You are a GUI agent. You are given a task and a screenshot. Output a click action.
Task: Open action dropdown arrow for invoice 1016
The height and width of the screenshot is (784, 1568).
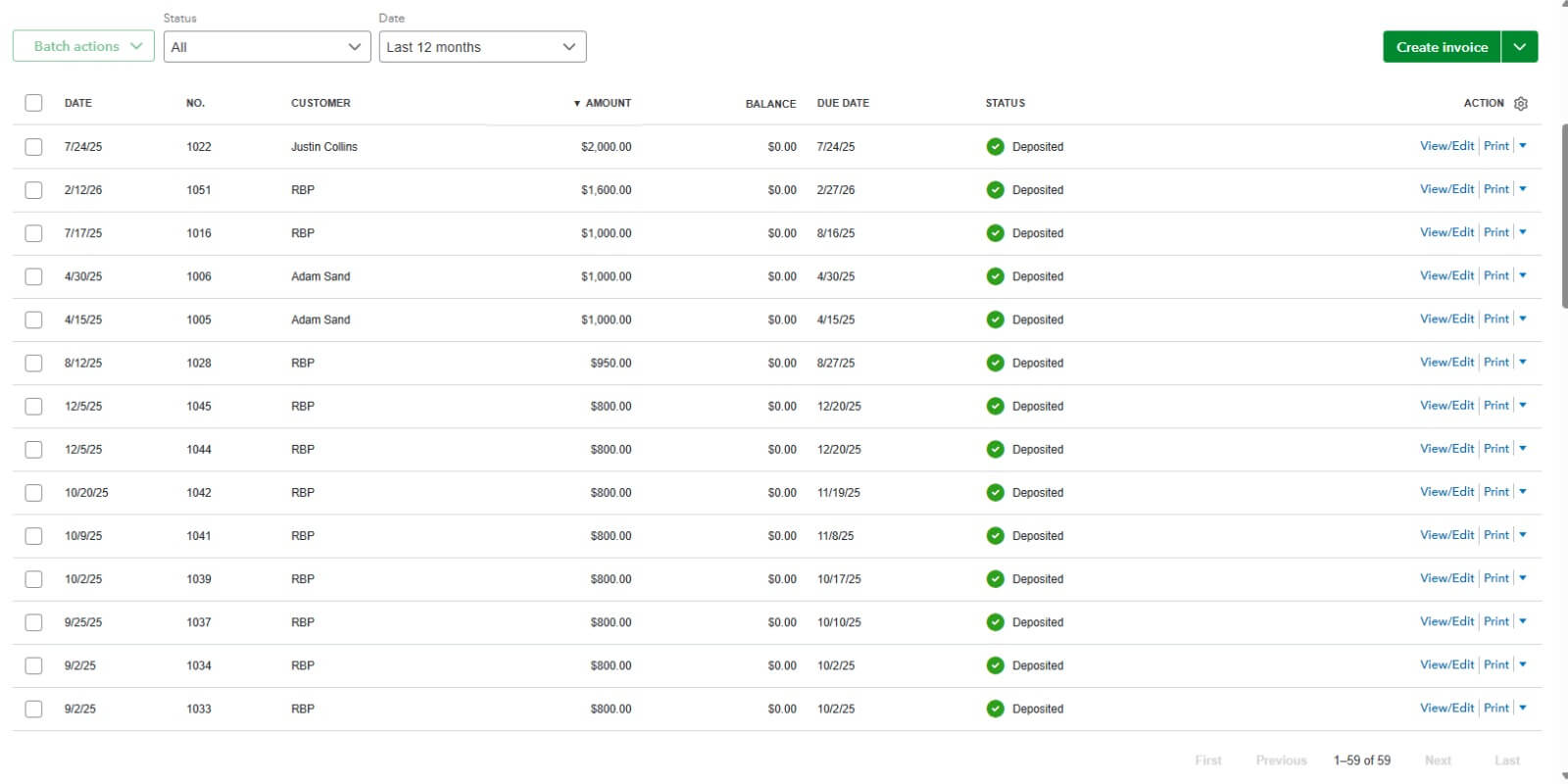tap(1523, 232)
